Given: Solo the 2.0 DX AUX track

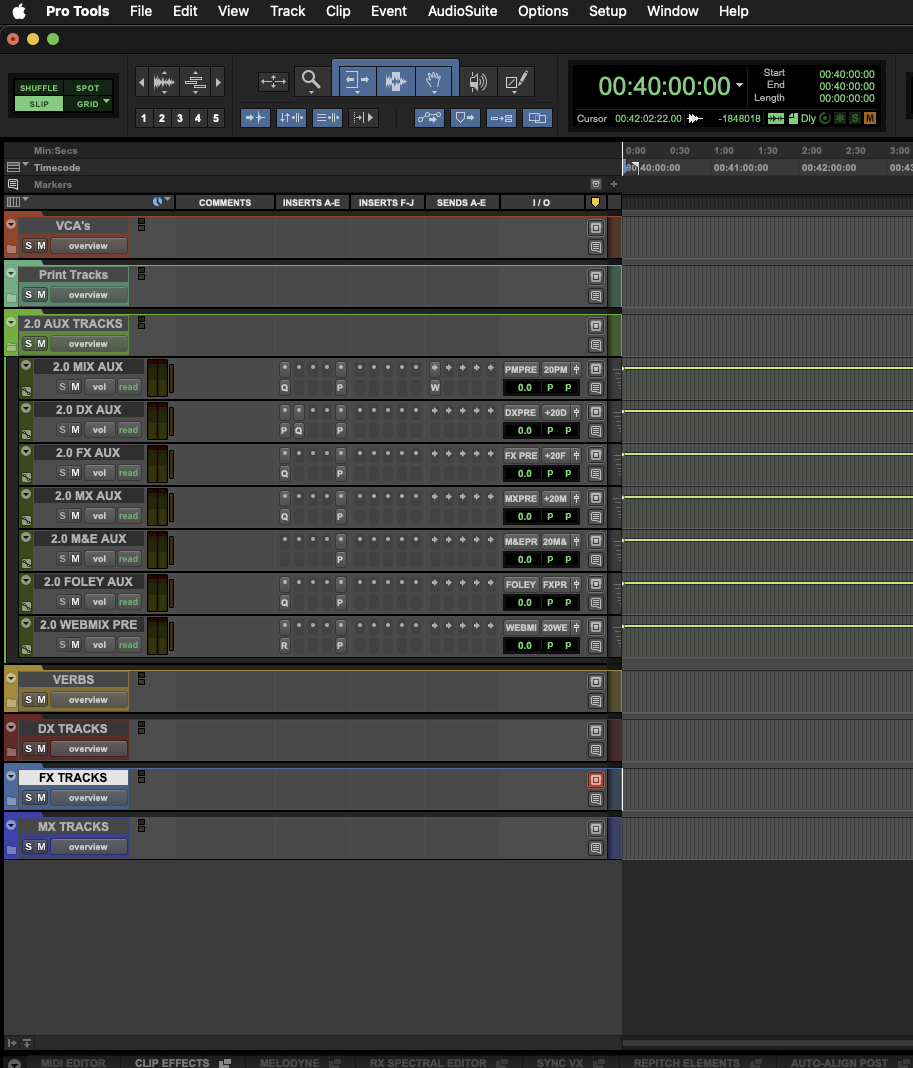Looking at the screenshot, I should coord(62,430).
